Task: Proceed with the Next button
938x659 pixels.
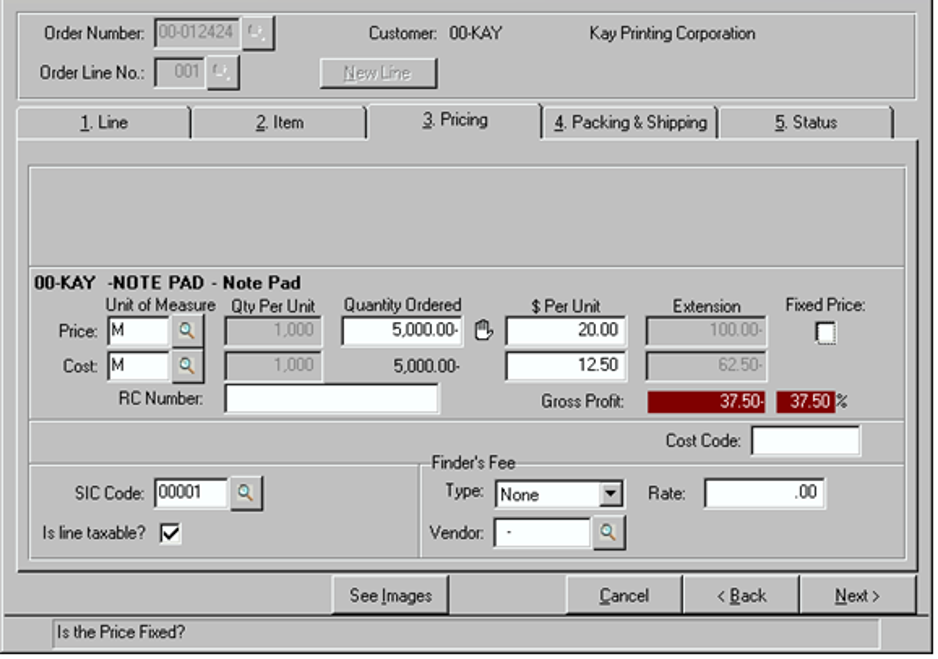Action: [x=857, y=595]
